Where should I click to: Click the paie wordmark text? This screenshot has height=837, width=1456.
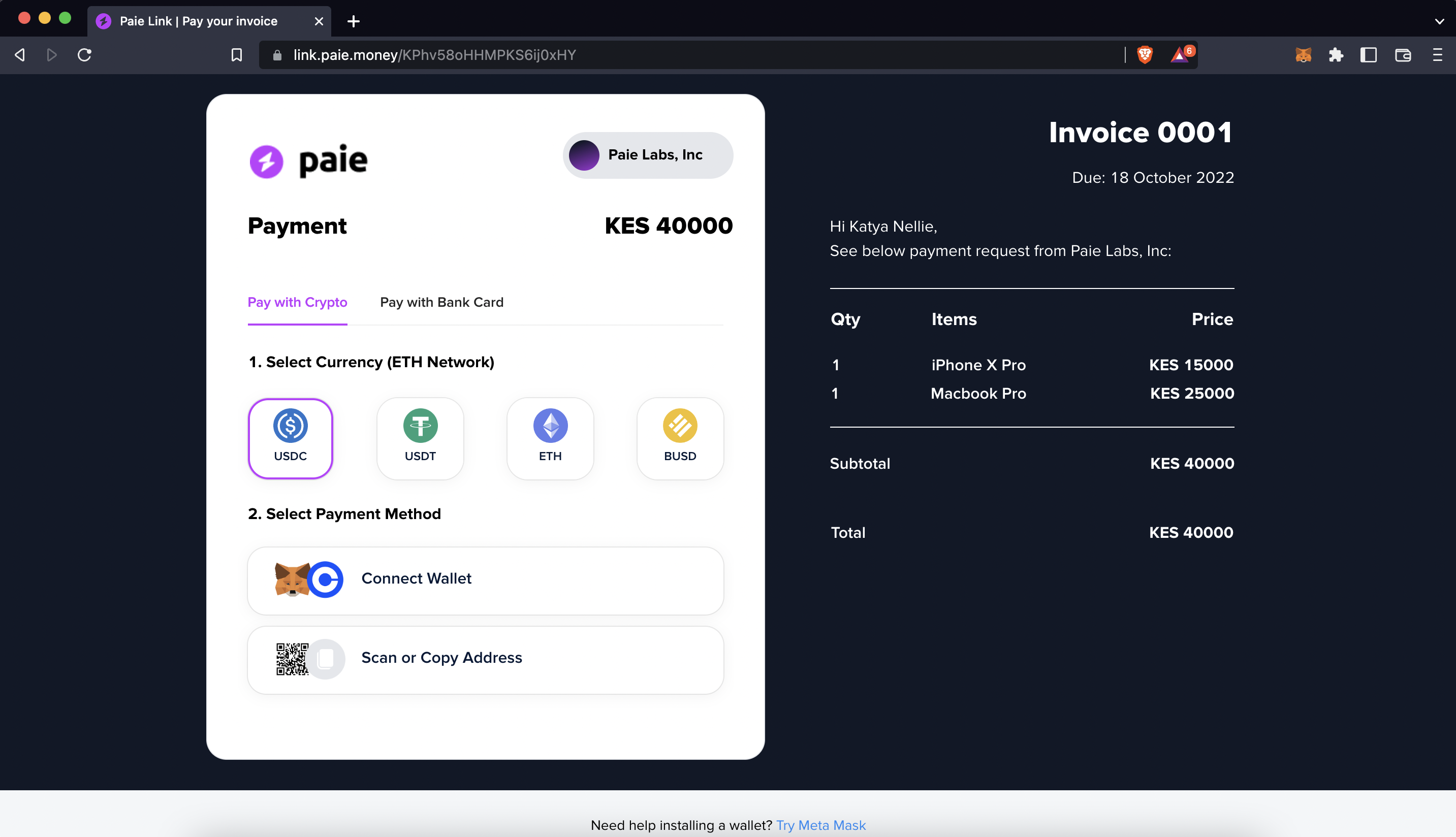pyautogui.click(x=333, y=161)
